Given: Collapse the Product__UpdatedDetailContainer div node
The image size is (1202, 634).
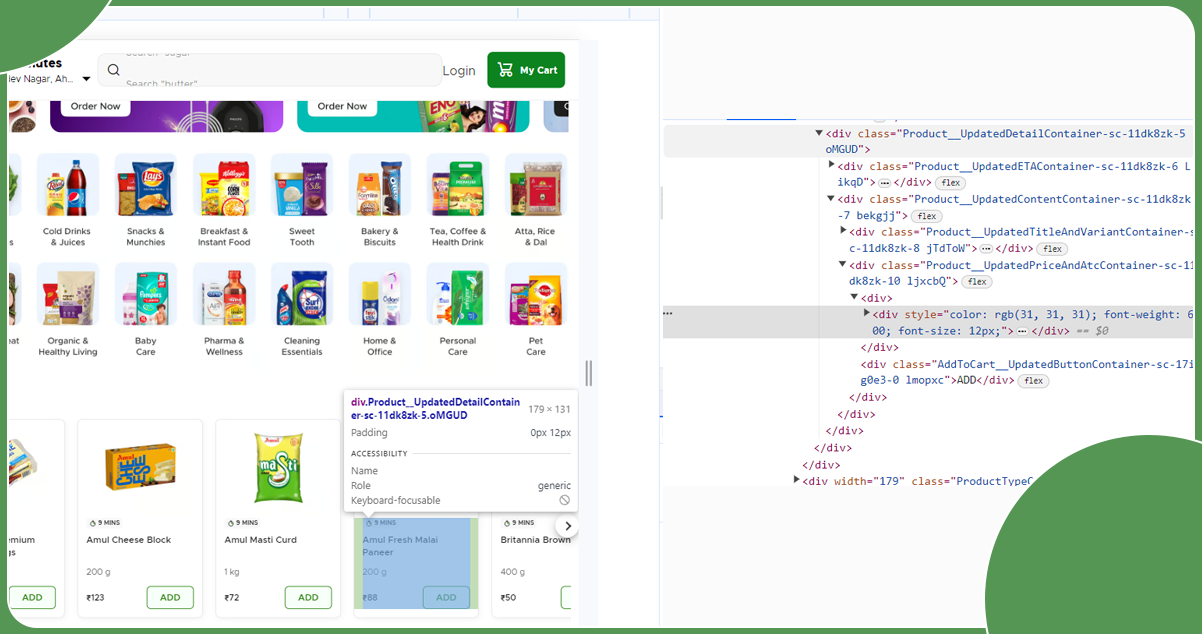Looking at the screenshot, I should (818, 133).
